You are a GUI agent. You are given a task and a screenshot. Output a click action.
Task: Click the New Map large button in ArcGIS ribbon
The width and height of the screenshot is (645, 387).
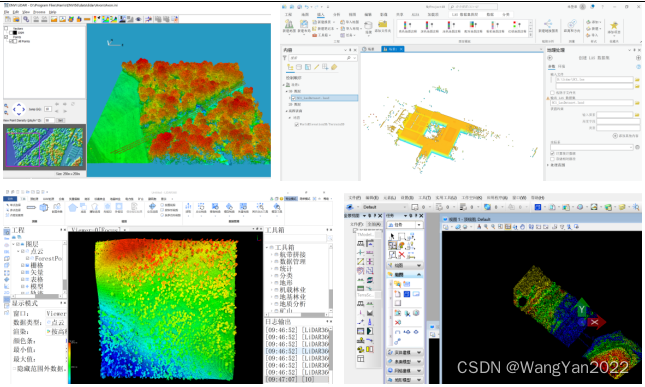point(289,26)
